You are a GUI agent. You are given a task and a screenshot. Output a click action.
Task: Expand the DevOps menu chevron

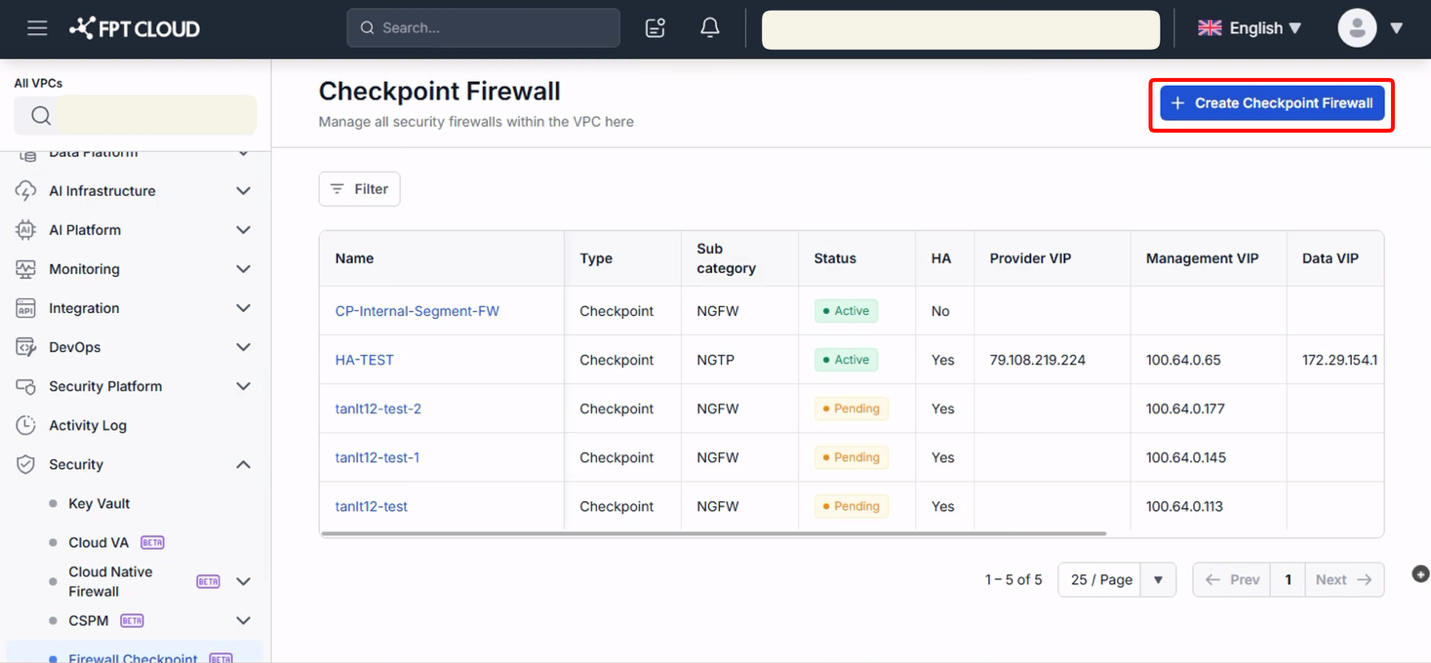pyautogui.click(x=243, y=347)
